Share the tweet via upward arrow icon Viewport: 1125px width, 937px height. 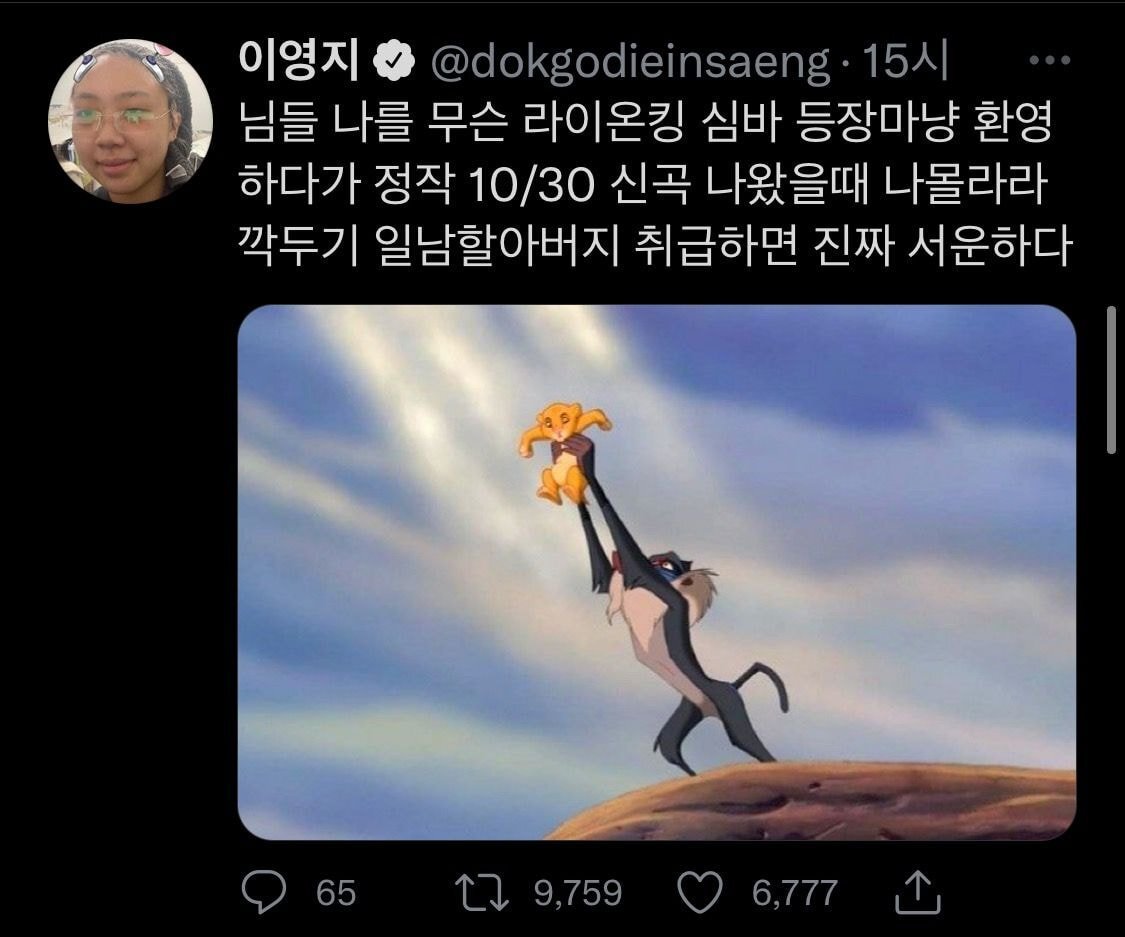918,892
